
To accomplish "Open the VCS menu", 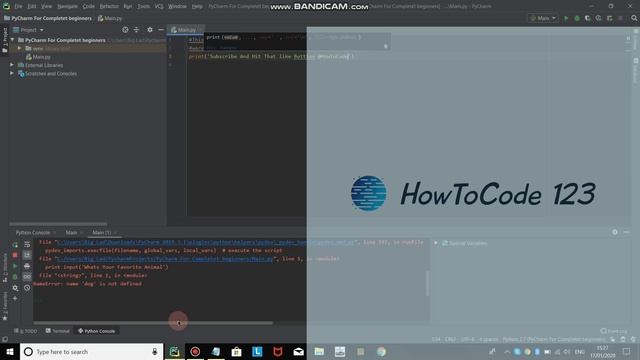I will 159,6.
